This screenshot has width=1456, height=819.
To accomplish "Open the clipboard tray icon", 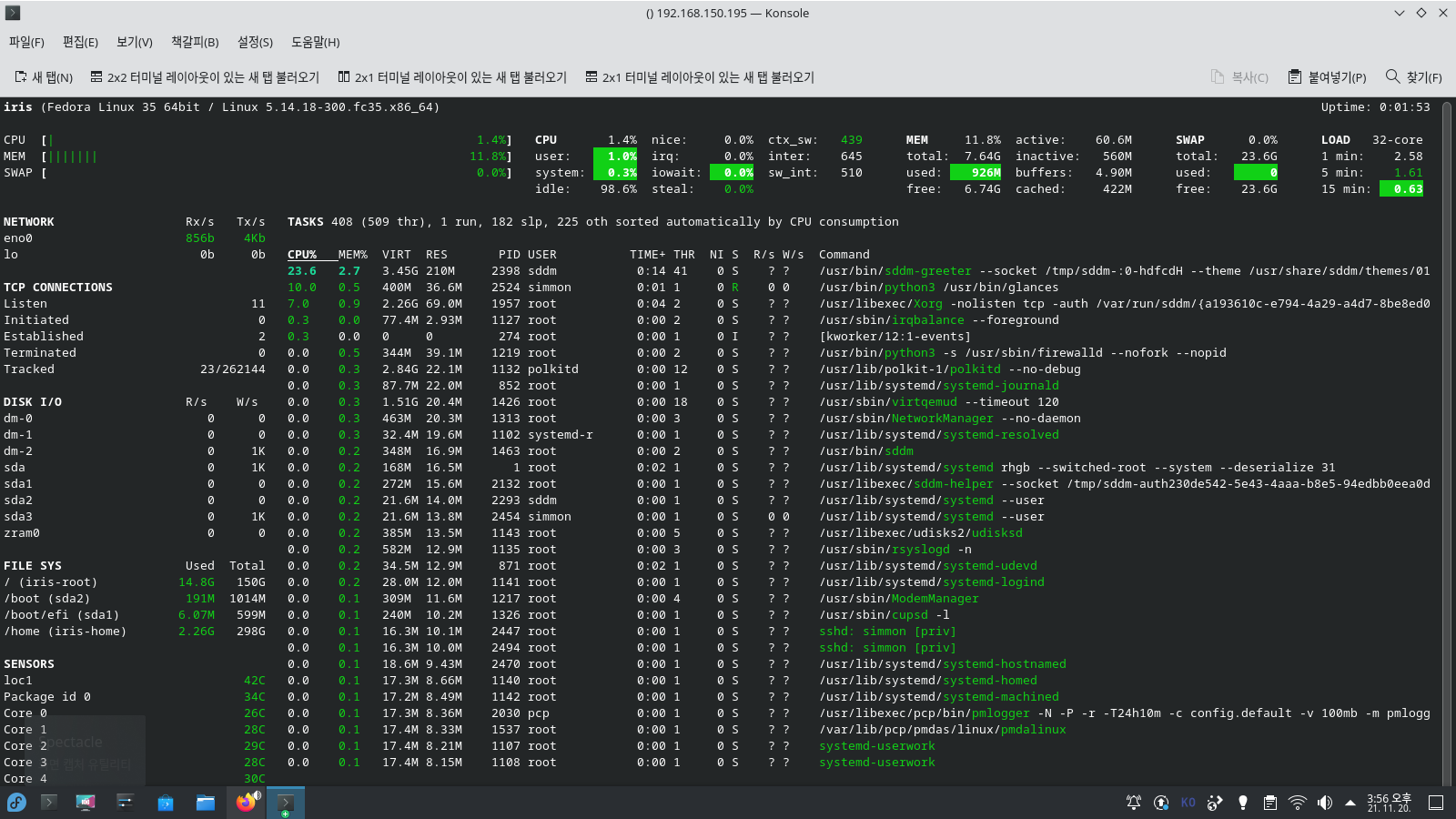I will 1270,803.
